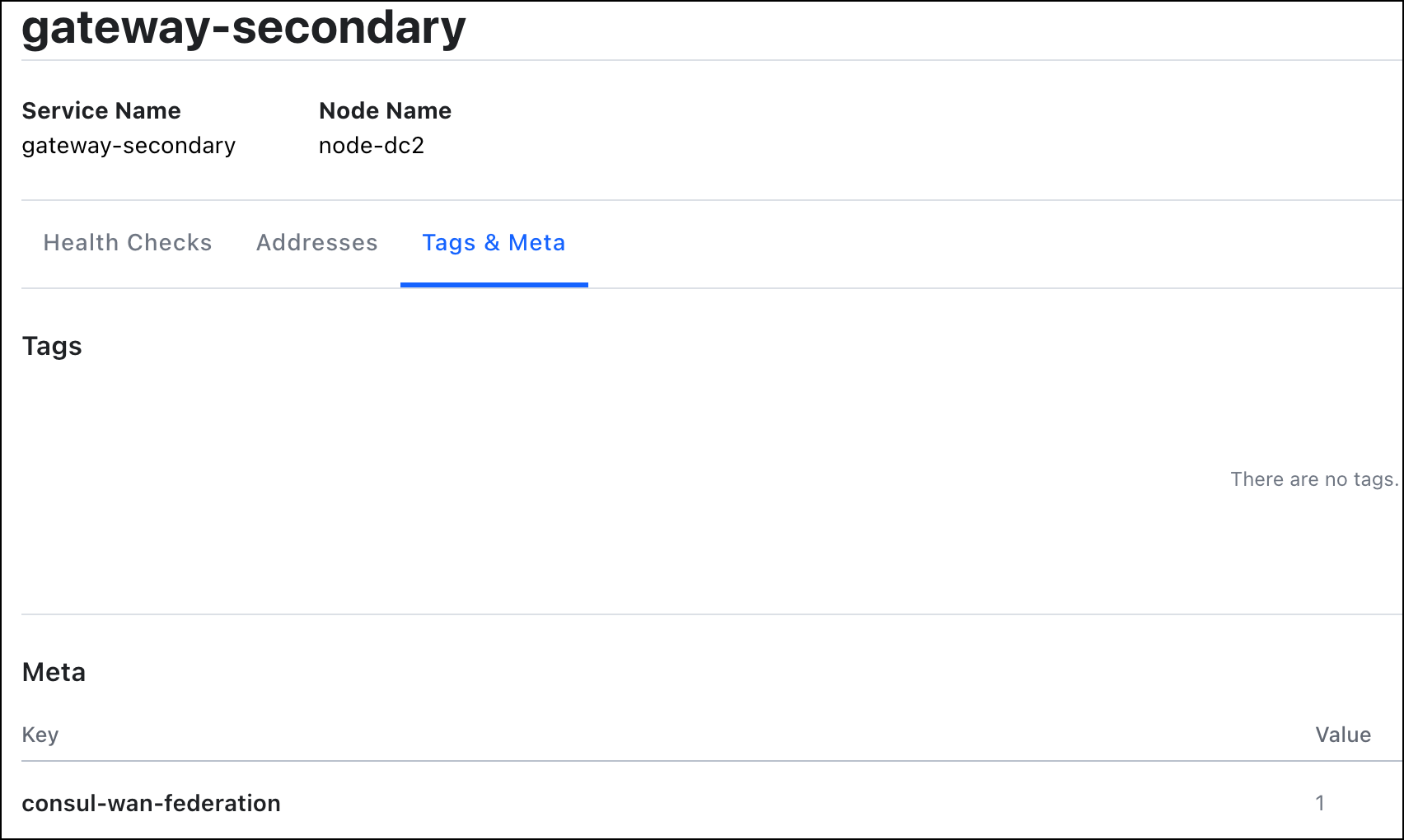The image size is (1404, 840).
Task: Click the divider line under the page title
Action: point(709,60)
